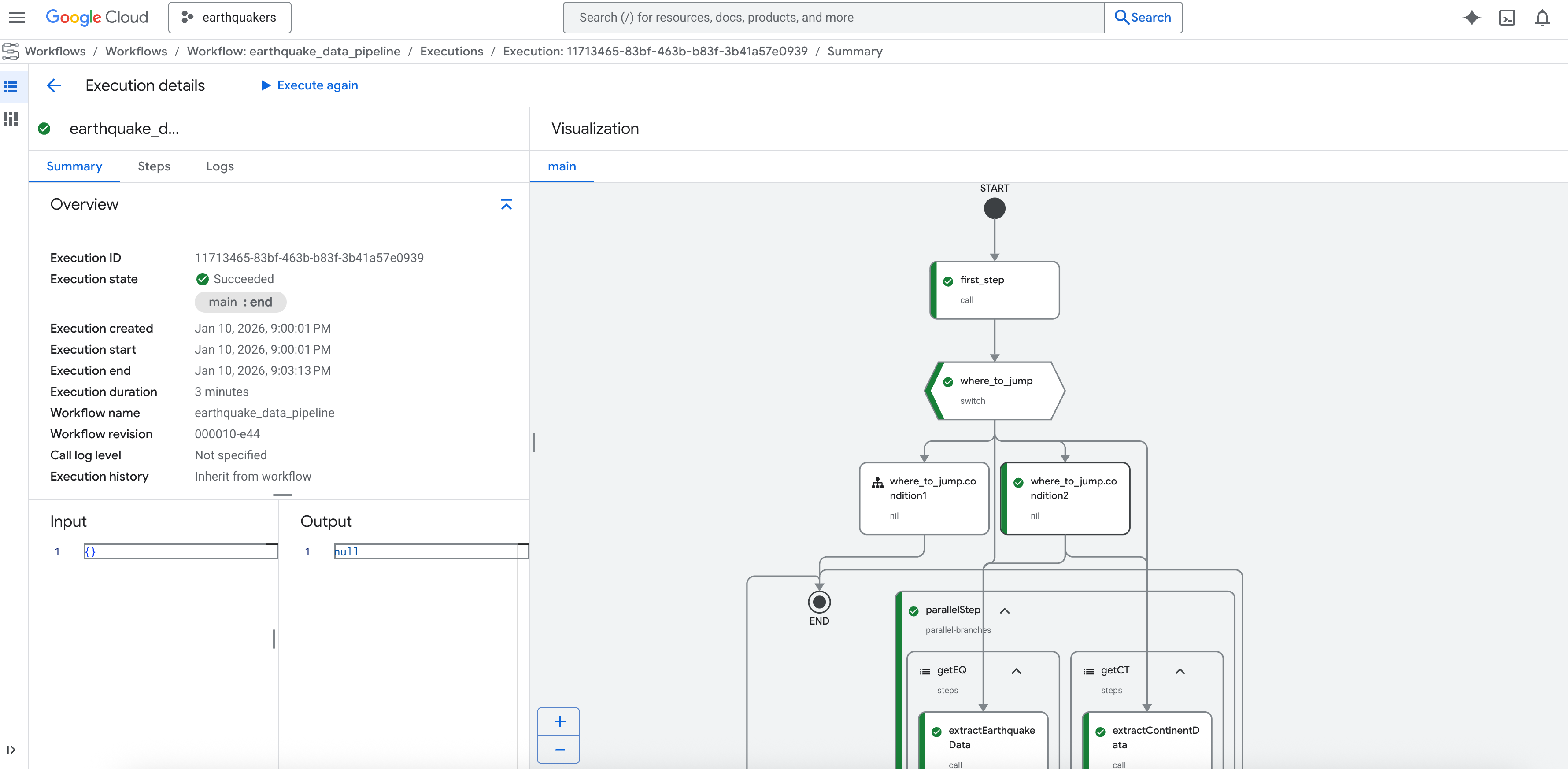Click the Gemini AI sparkle icon
This screenshot has width=1568, height=769.
[1471, 18]
